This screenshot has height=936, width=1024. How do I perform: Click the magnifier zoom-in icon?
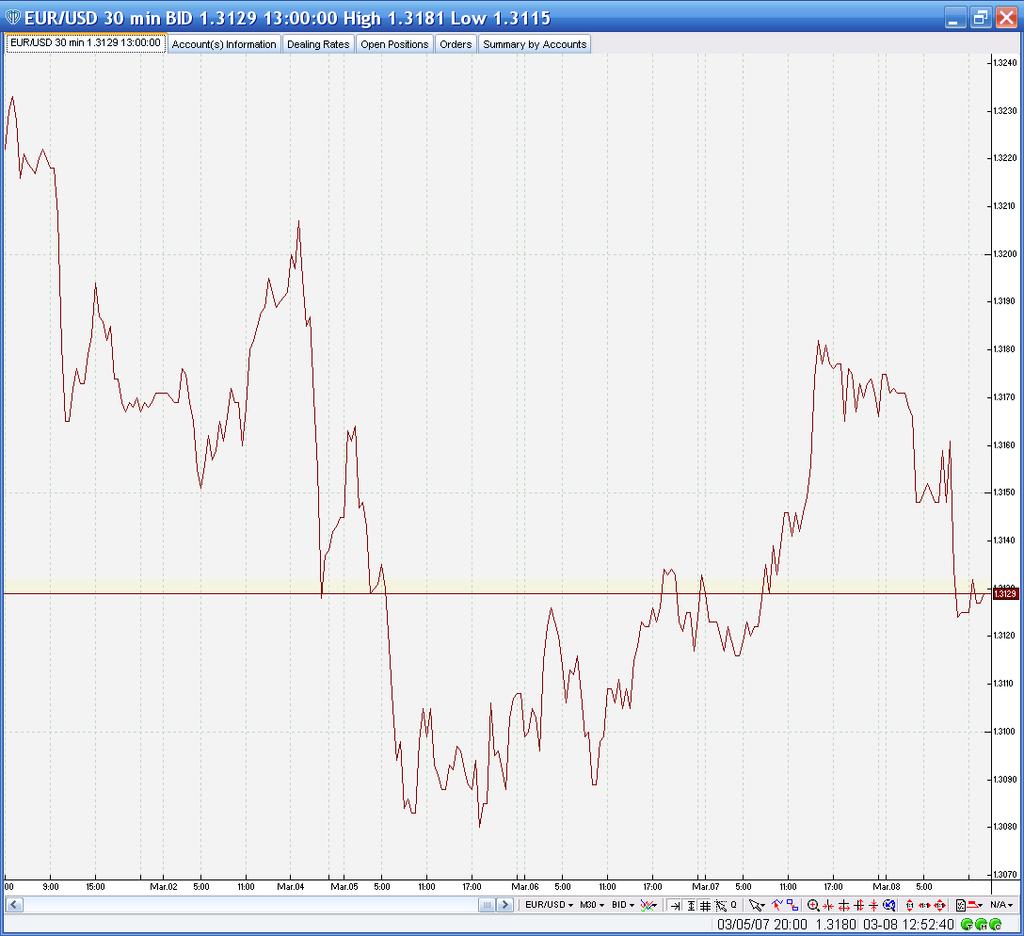click(813, 905)
